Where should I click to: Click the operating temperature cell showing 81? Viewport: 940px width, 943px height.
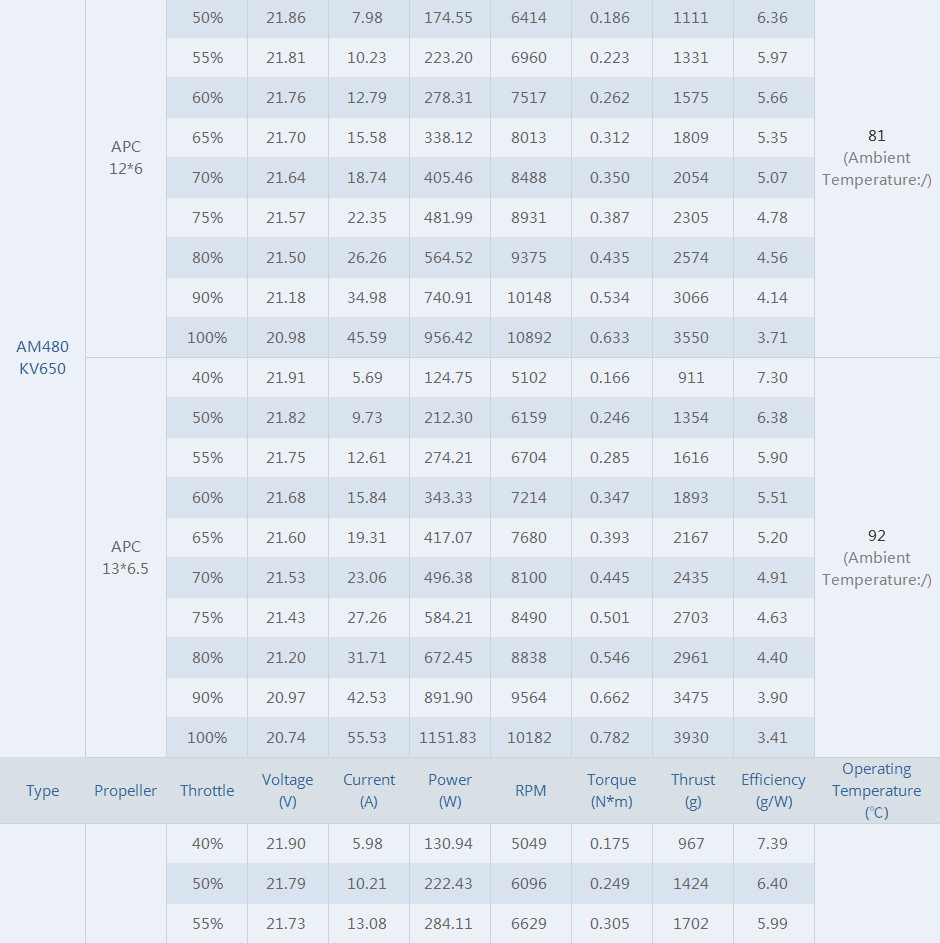coord(877,158)
